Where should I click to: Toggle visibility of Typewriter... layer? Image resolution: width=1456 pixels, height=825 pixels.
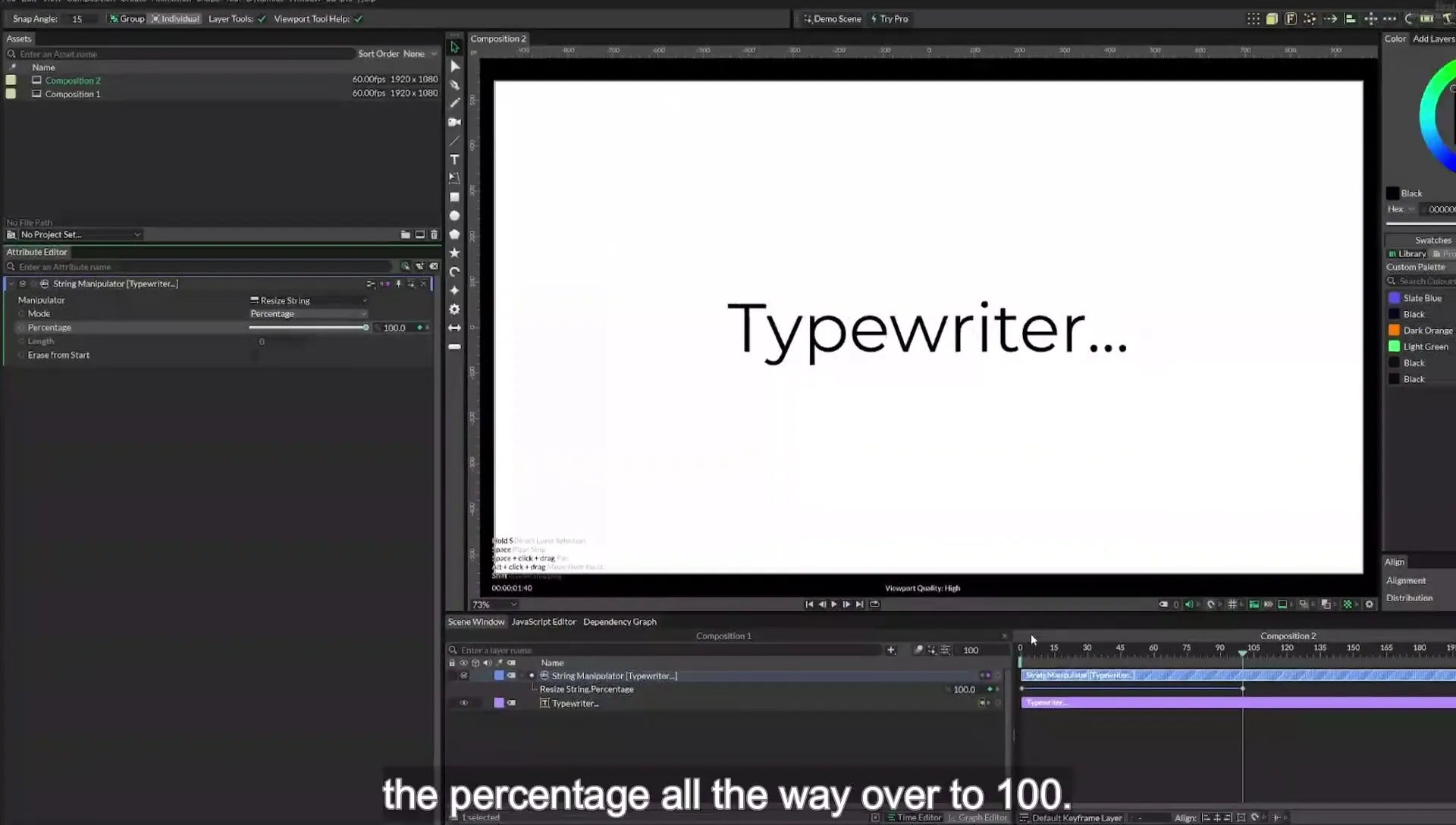point(463,703)
